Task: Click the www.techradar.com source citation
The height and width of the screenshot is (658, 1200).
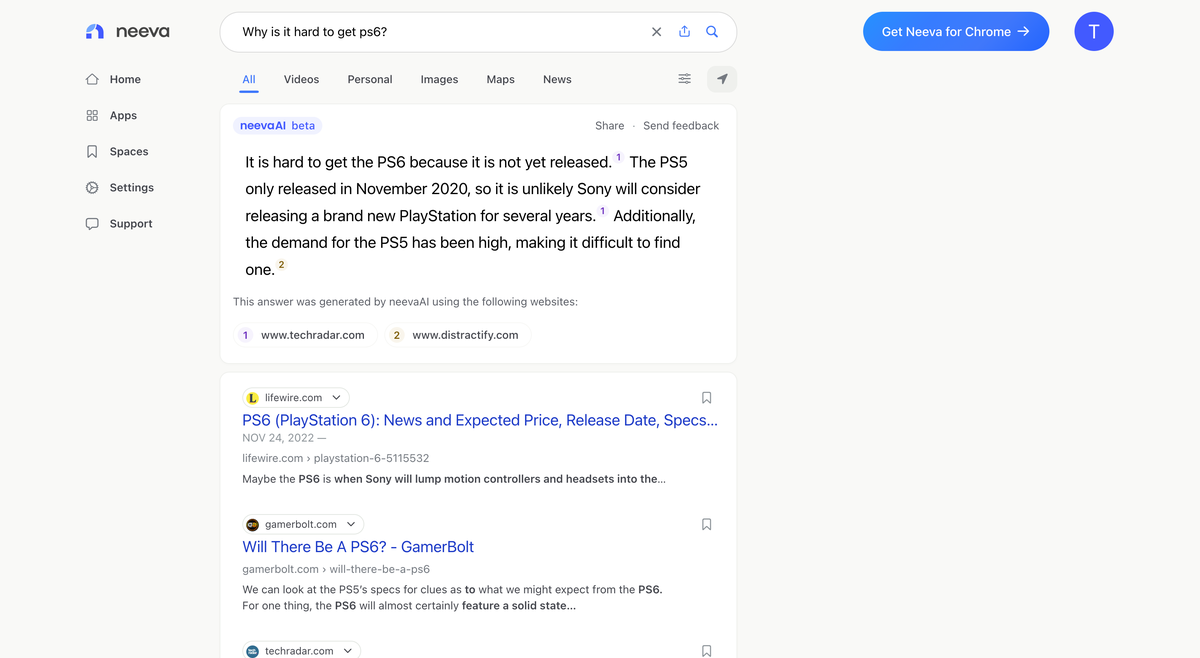Action: pos(312,335)
